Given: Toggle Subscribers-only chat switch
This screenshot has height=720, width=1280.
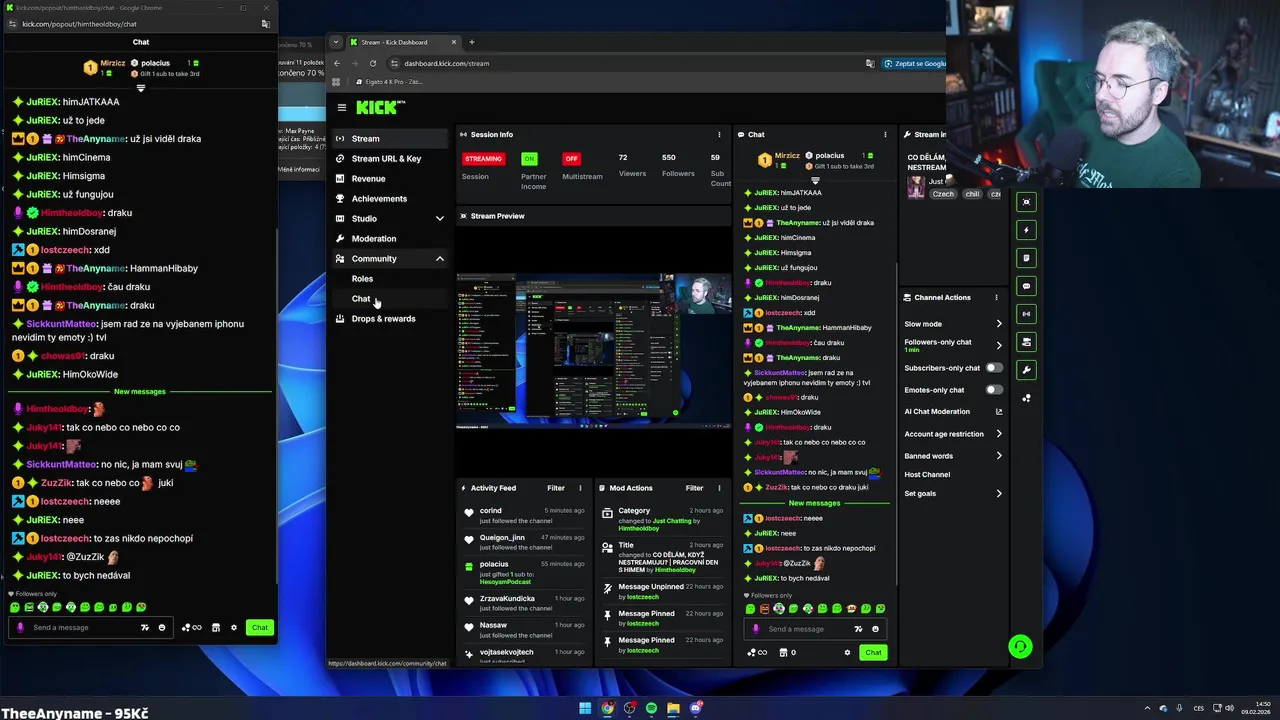Looking at the screenshot, I should [994, 367].
